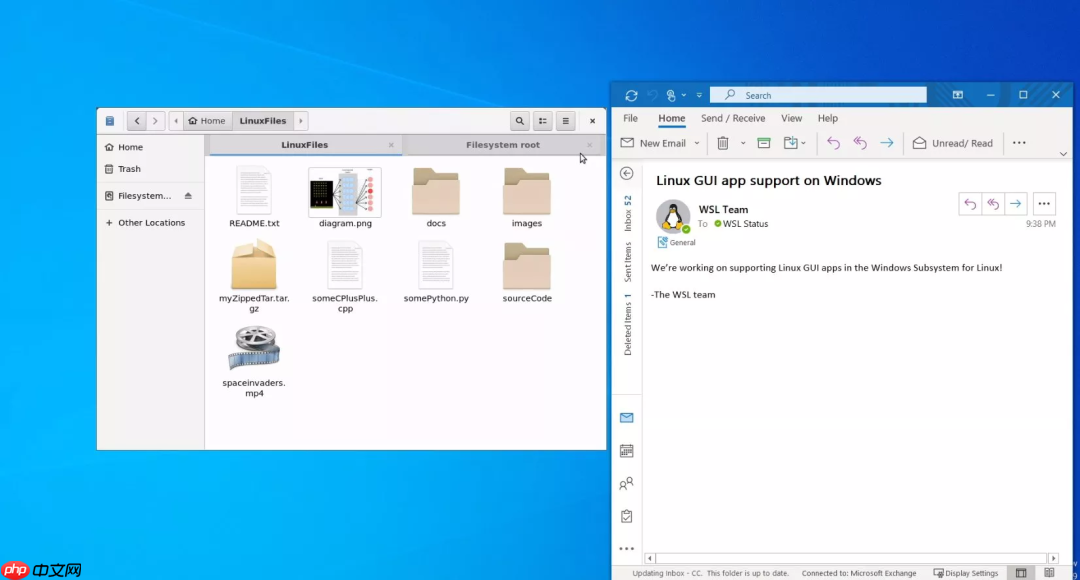
Task: Expand the Delete dropdown arrow
Action: click(x=743, y=143)
